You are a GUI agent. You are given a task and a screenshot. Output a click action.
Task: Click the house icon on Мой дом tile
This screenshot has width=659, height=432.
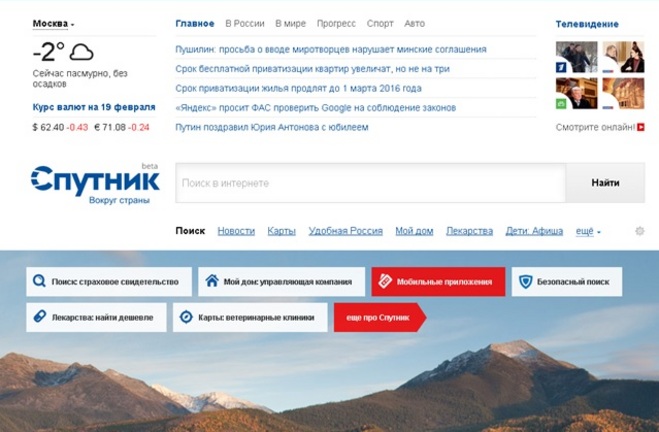[x=212, y=281]
